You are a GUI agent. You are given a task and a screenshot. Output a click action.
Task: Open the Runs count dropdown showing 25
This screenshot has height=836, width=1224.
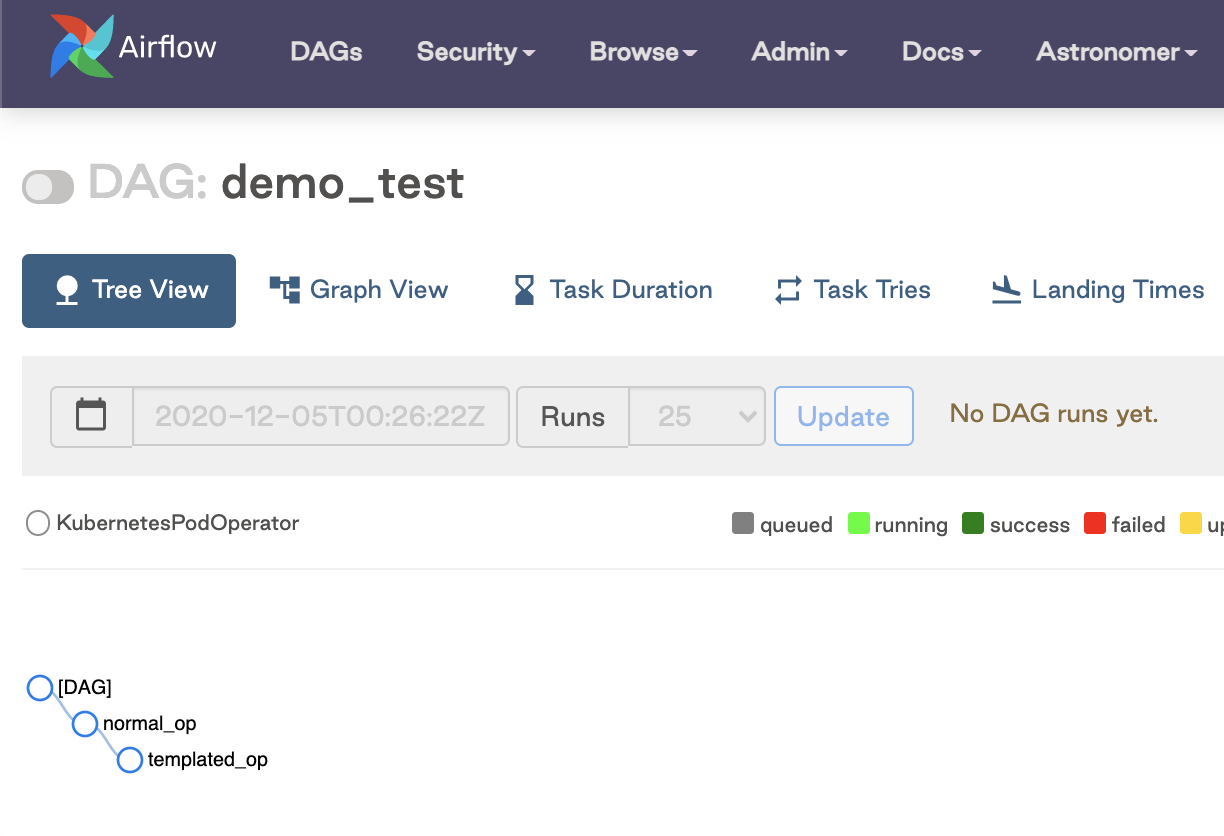pyautogui.click(x=697, y=416)
